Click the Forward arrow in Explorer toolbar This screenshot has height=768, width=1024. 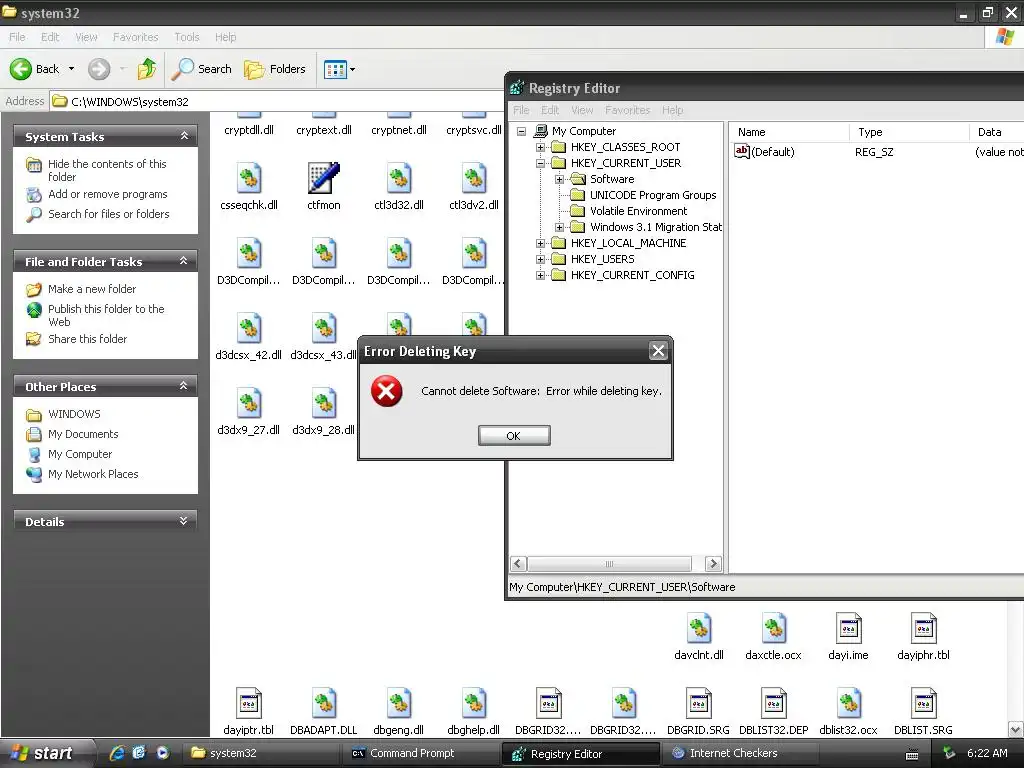(99, 69)
